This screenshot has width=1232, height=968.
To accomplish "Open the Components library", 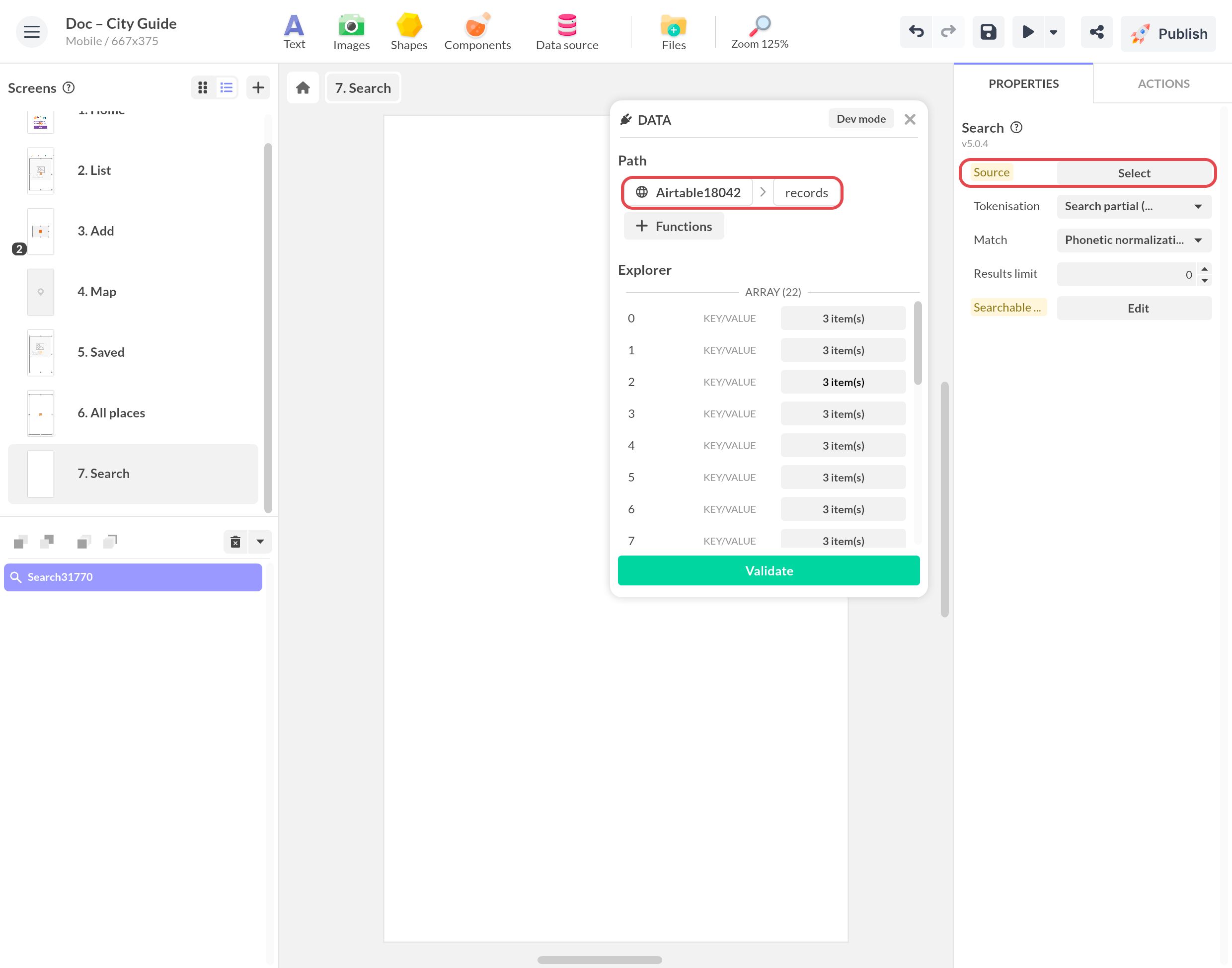I will click(477, 32).
